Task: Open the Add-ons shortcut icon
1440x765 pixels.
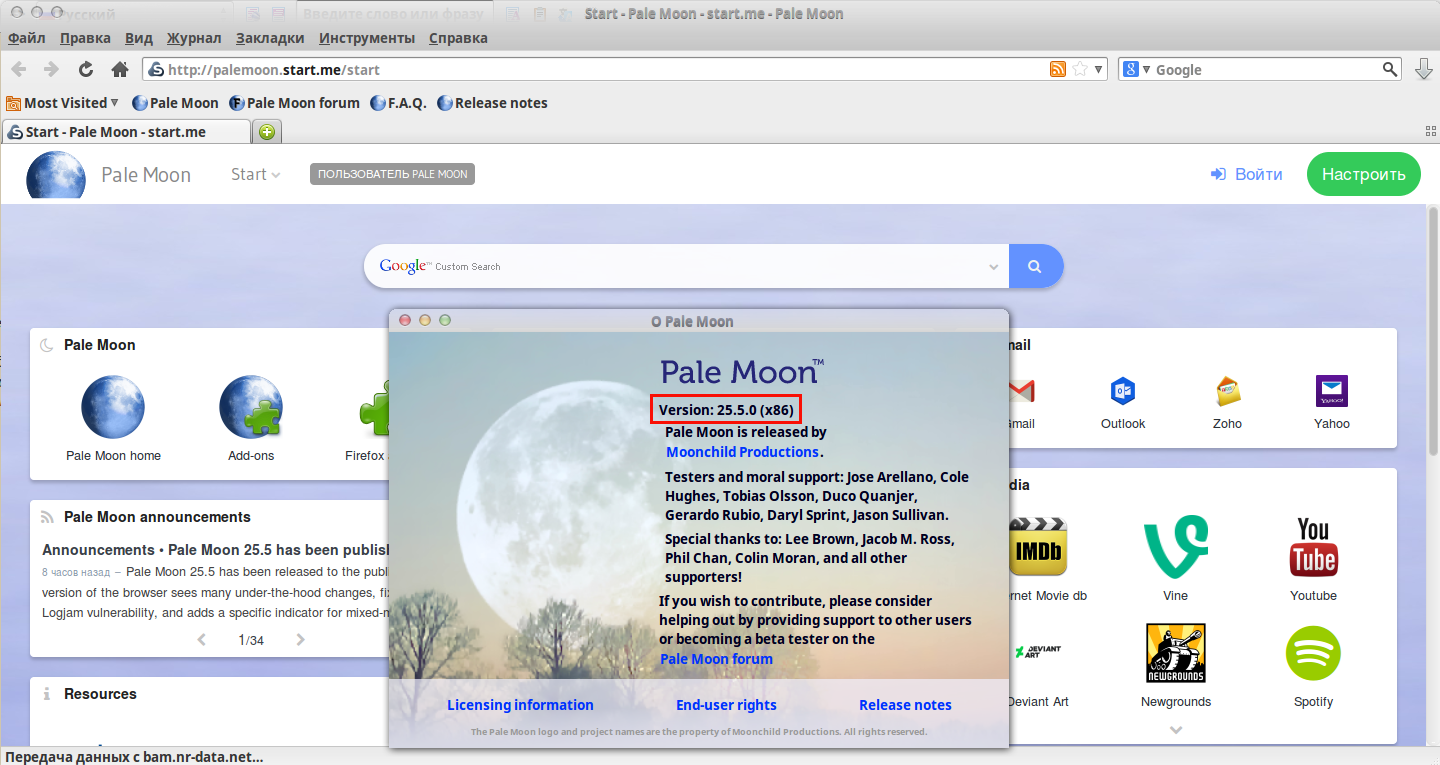Action: coord(251,407)
